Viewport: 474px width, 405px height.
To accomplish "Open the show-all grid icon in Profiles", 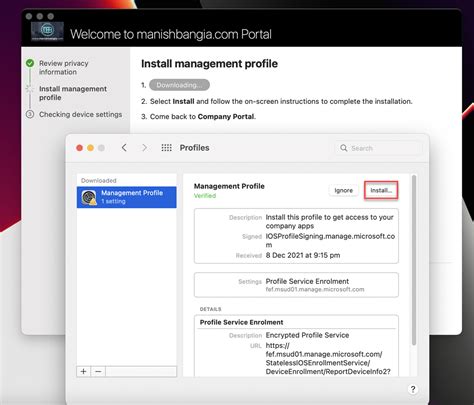I will click(166, 148).
